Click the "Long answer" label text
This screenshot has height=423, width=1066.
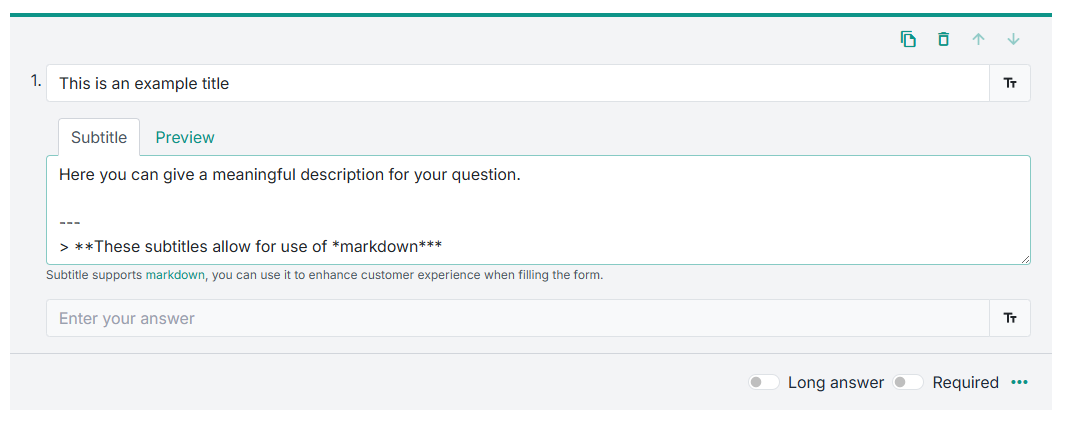[836, 382]
